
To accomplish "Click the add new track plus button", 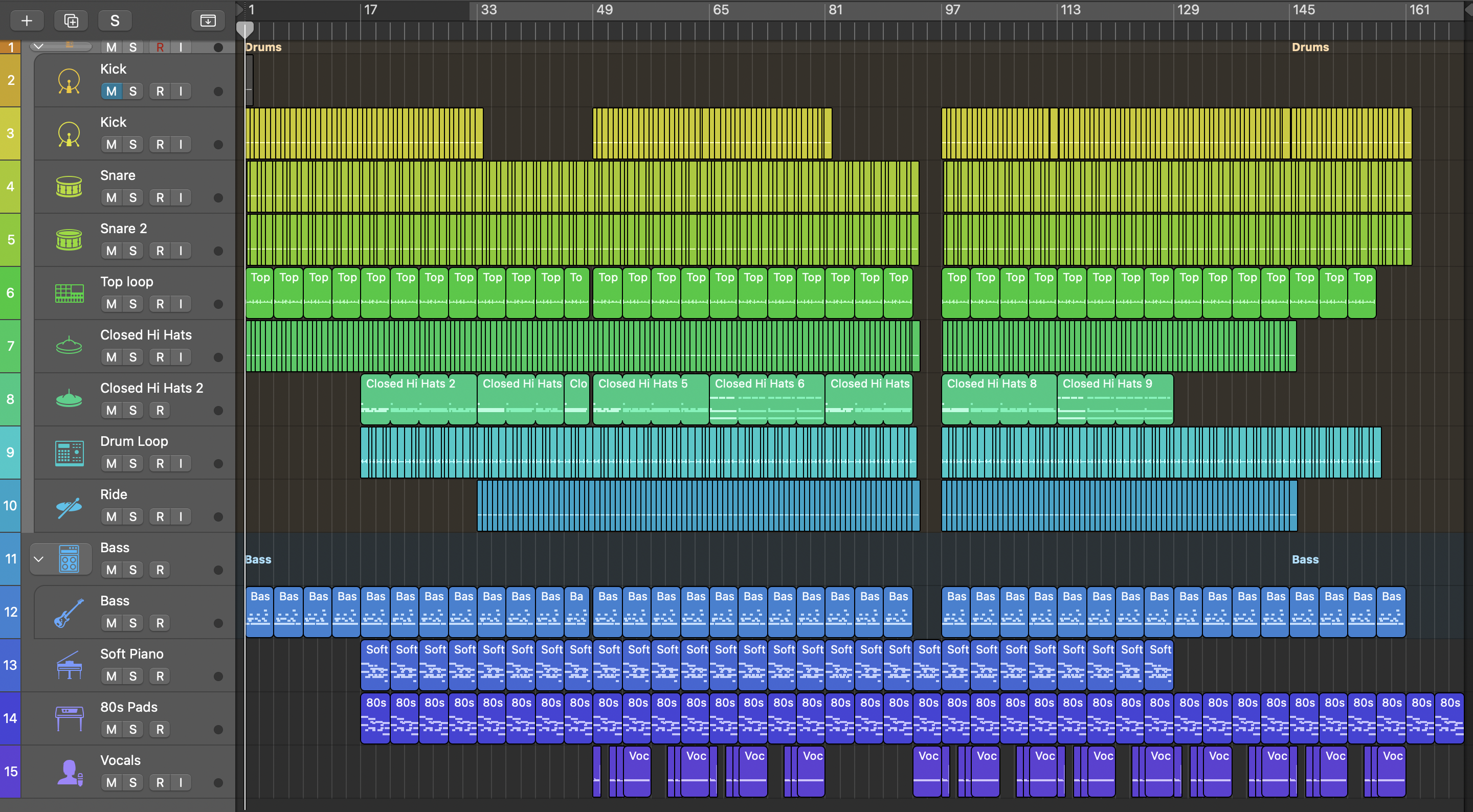I will click(26, 21).
